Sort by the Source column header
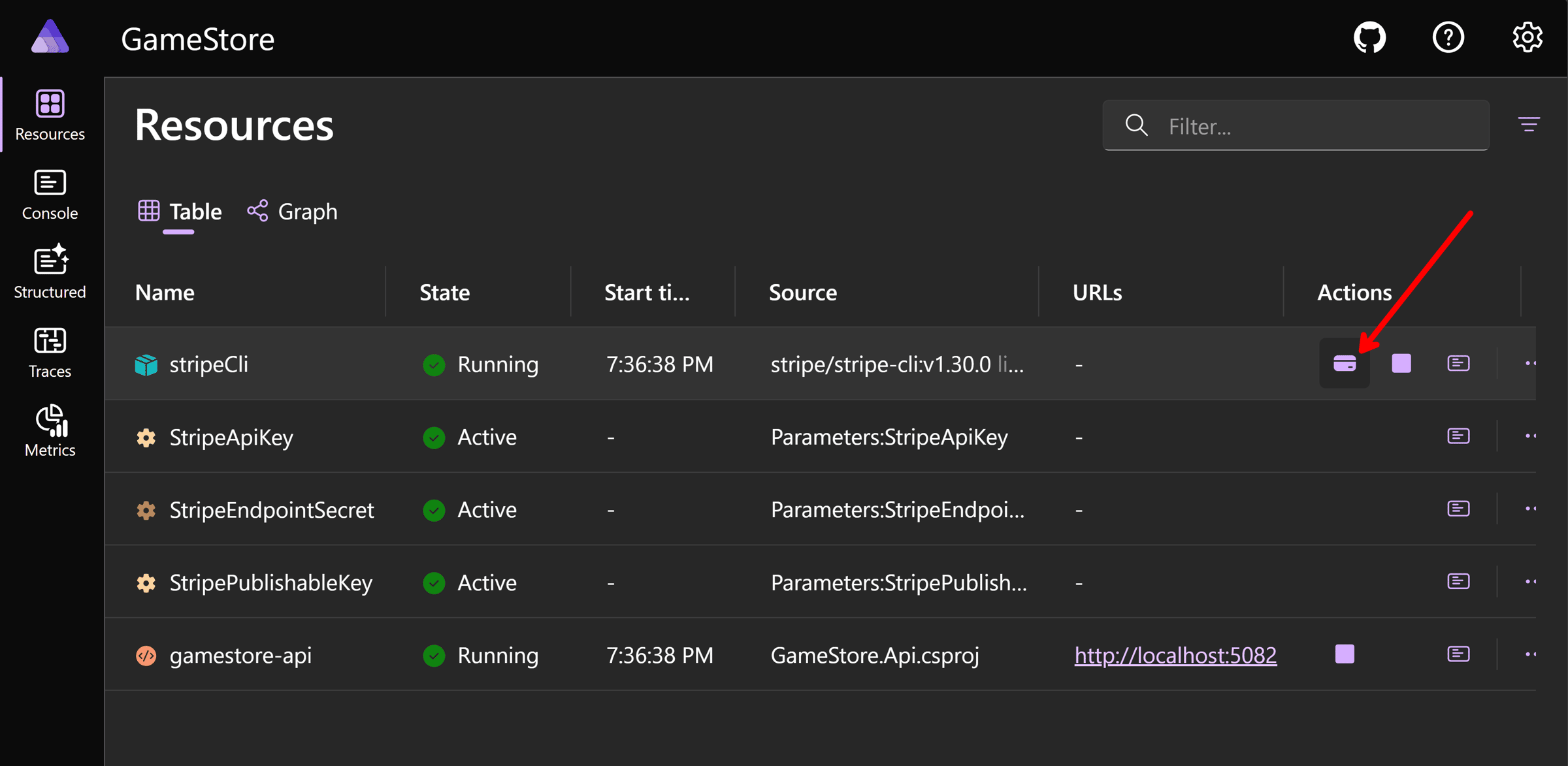Screen dimensions: 1568x766 pos(803,292)
